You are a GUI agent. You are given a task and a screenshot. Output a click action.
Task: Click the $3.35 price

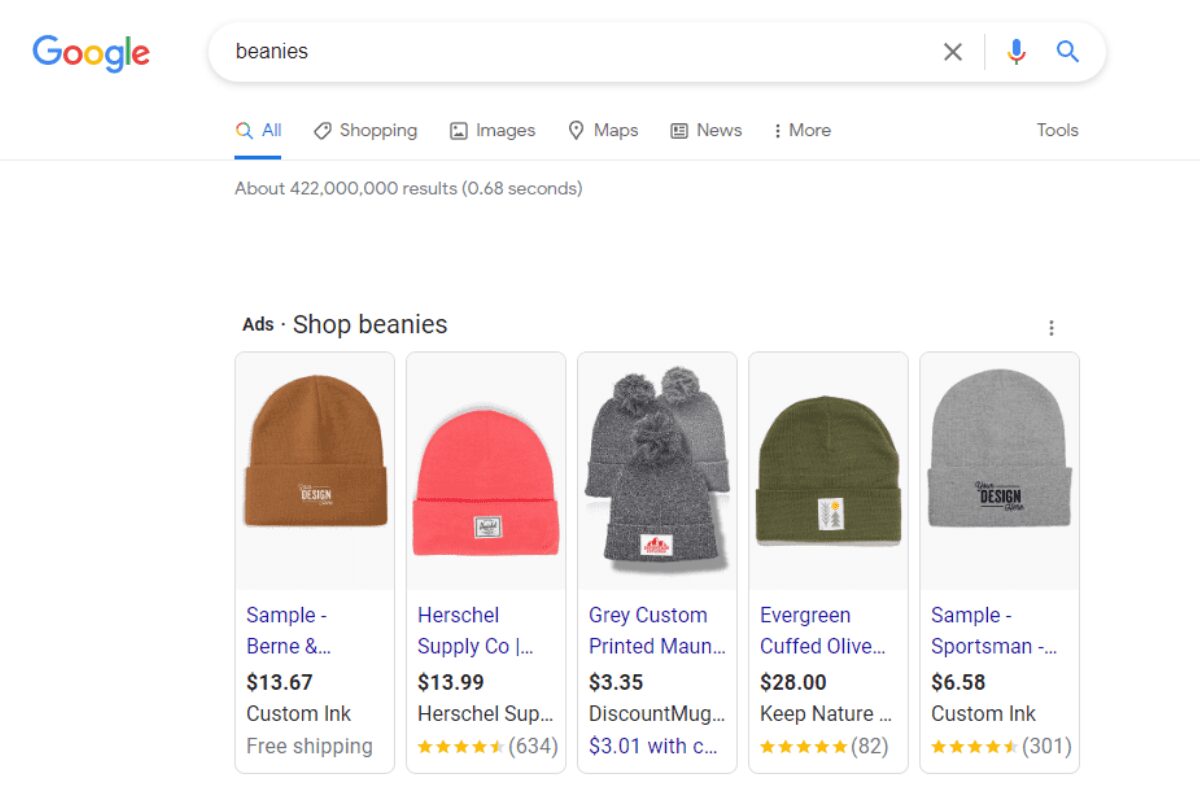pyautogui.click(x=616, y=683)
